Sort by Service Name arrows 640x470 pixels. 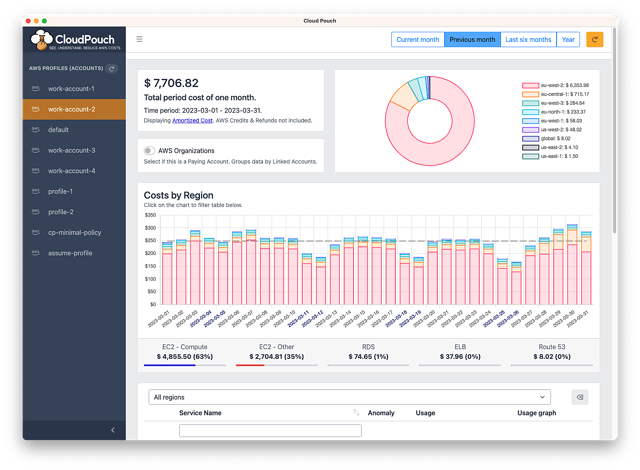[x=356, y=413]
